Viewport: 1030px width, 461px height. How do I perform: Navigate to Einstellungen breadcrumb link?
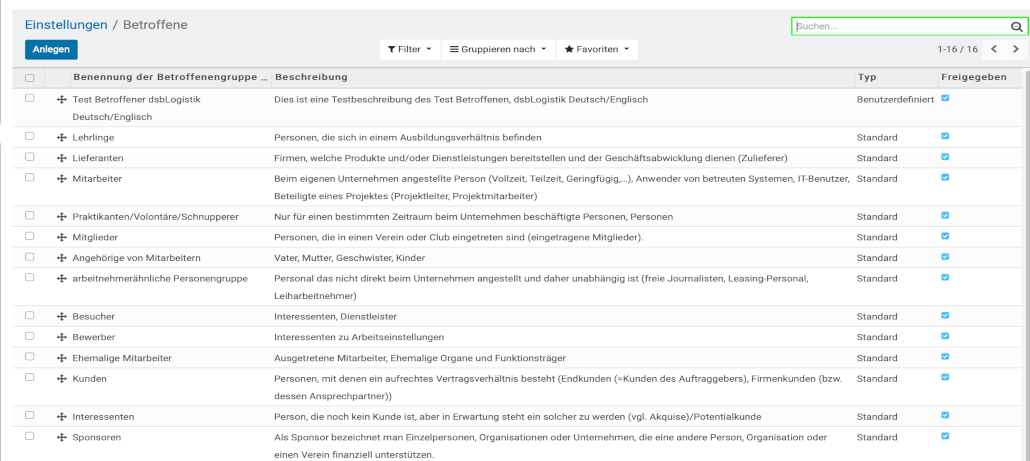pos(67,24)
